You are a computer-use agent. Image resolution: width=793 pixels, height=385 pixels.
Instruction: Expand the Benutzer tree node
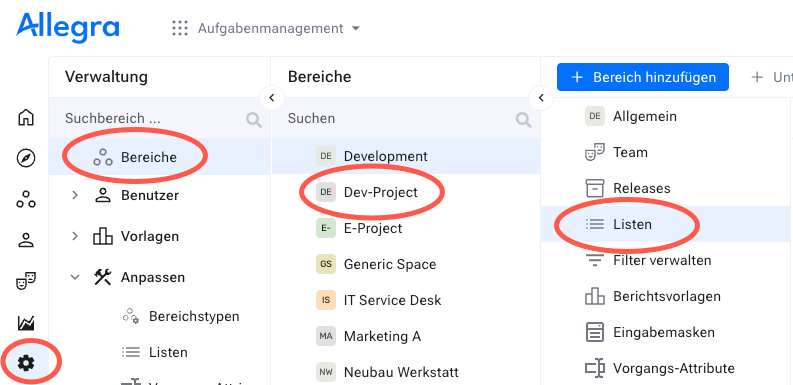tap(75, 195)
